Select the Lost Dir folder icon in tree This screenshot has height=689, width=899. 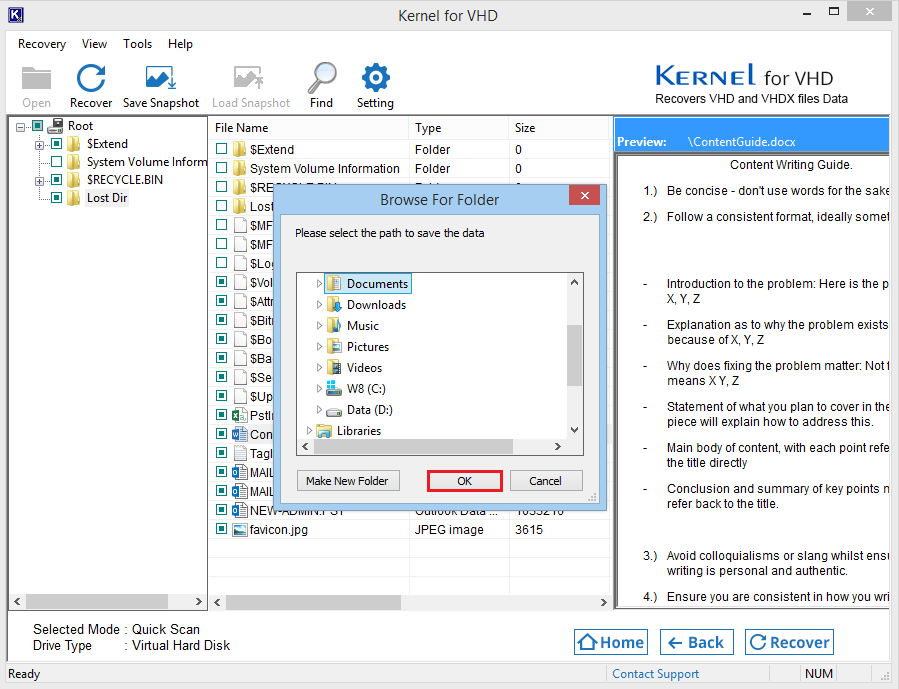pos(73,198)
